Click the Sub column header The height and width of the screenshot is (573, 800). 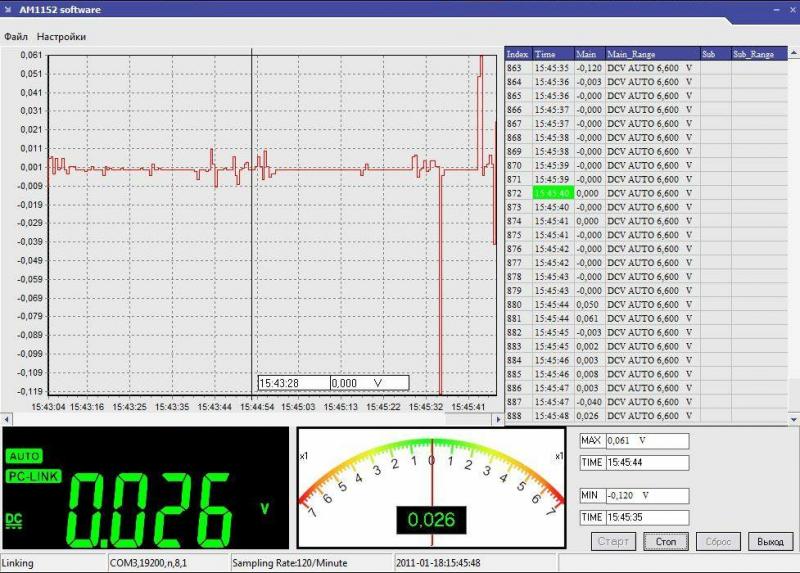pyautogui.click(x=716, y=54)
